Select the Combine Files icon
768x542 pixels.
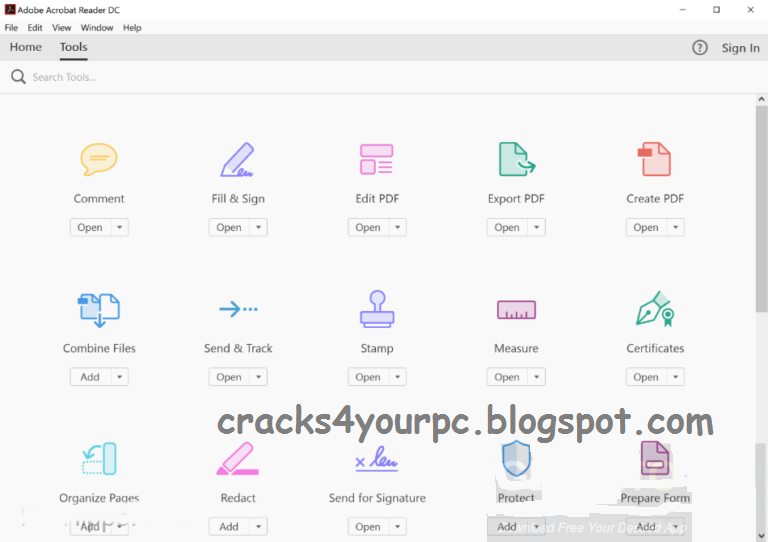99,310
